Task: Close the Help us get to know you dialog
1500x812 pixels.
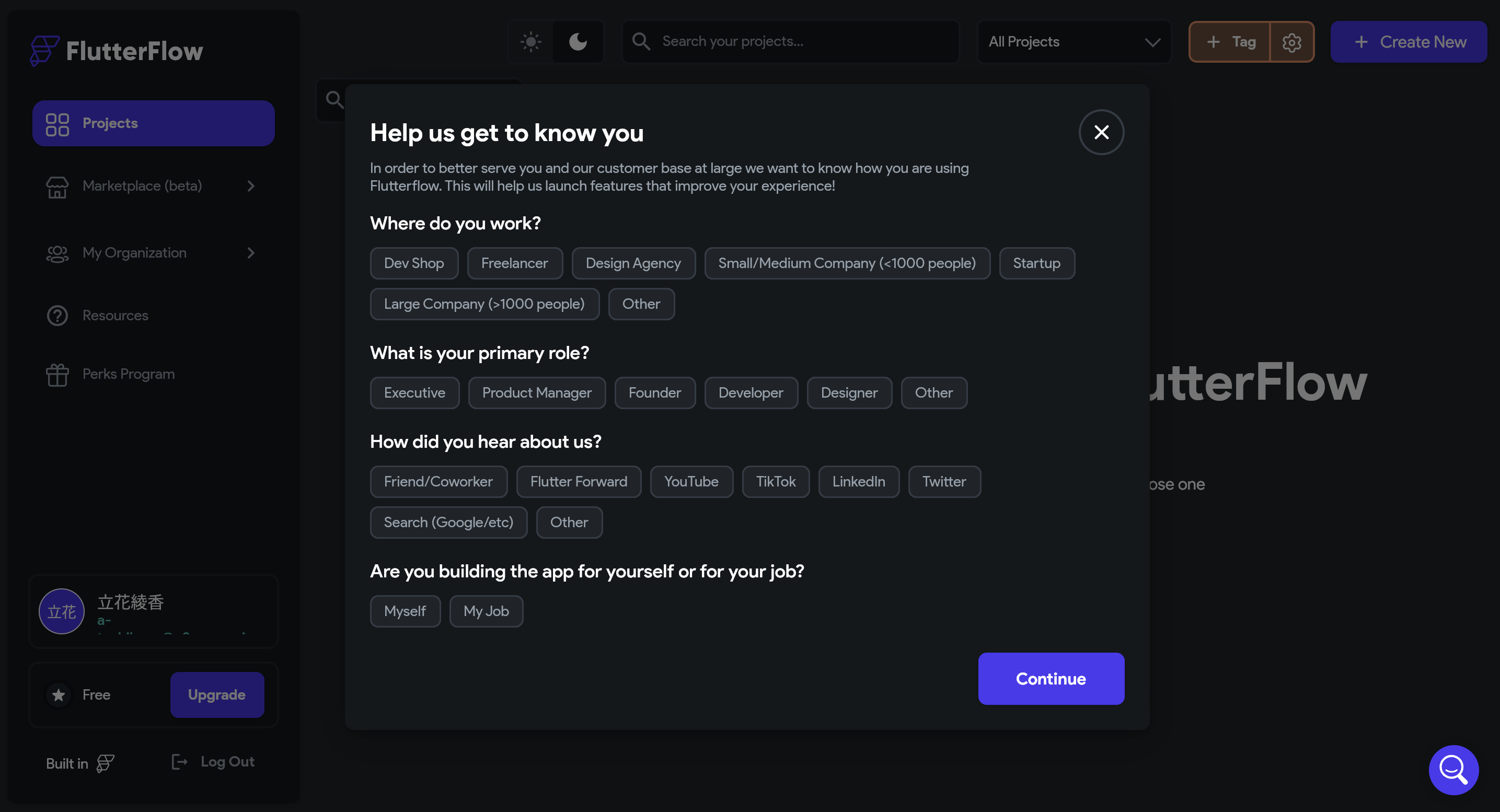Action: (x=1101, y=132)
